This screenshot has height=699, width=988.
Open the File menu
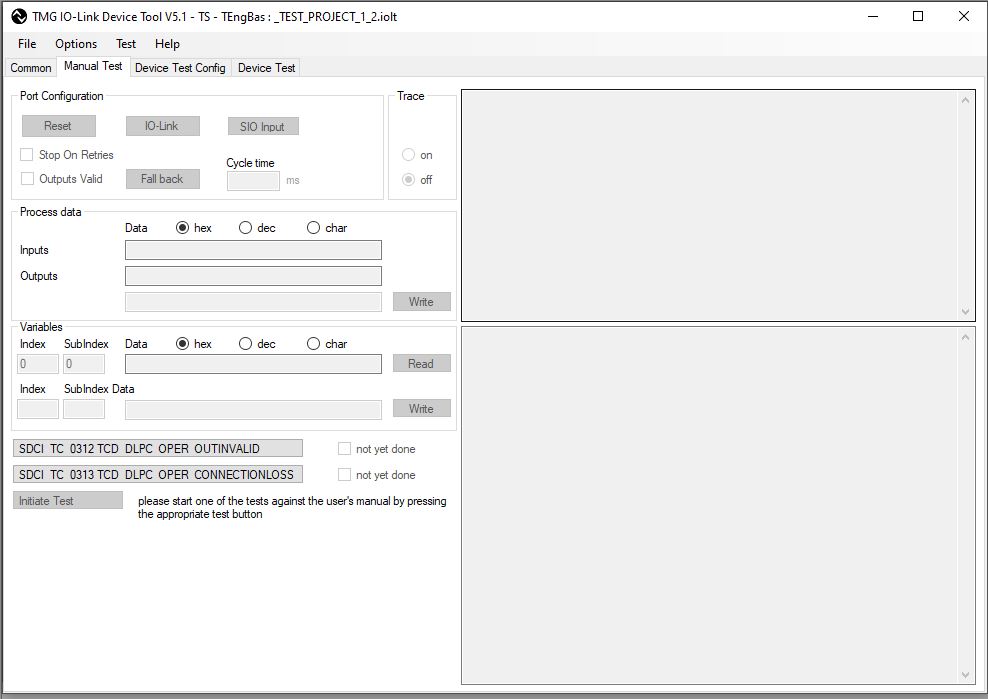click(x=27, y=44)
